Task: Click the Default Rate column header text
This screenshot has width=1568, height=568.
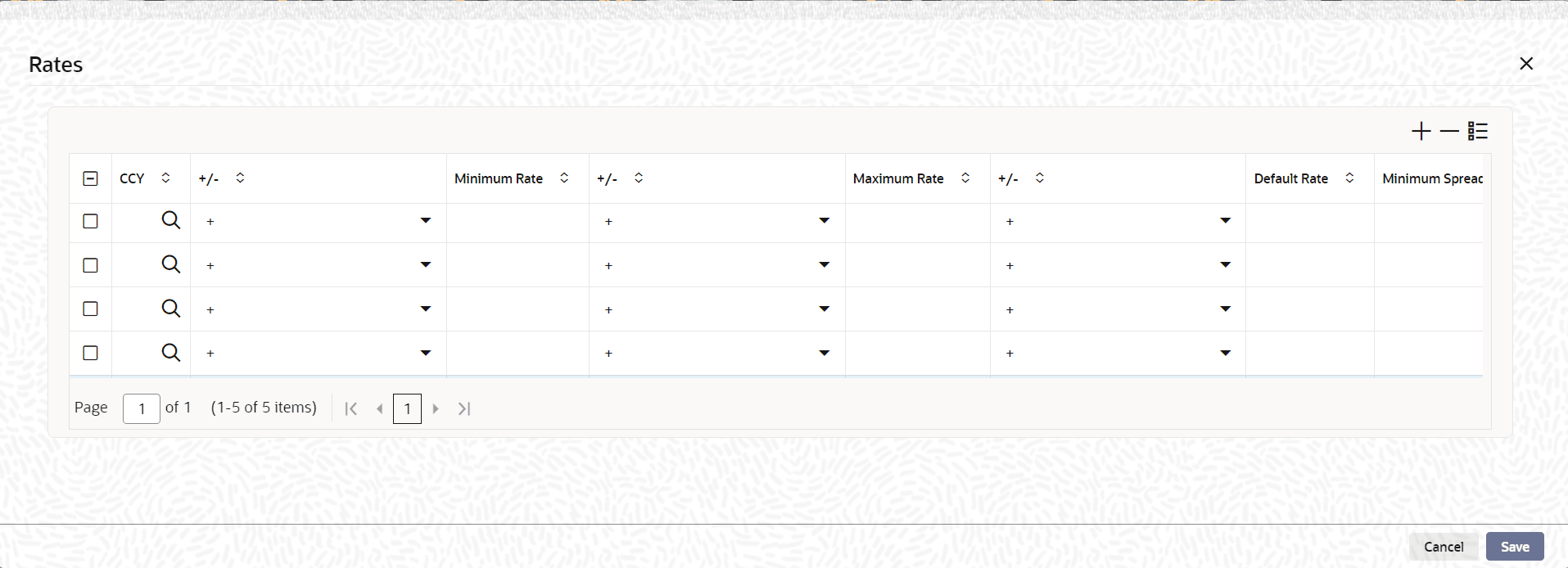Action: [x=1291, y=178]
